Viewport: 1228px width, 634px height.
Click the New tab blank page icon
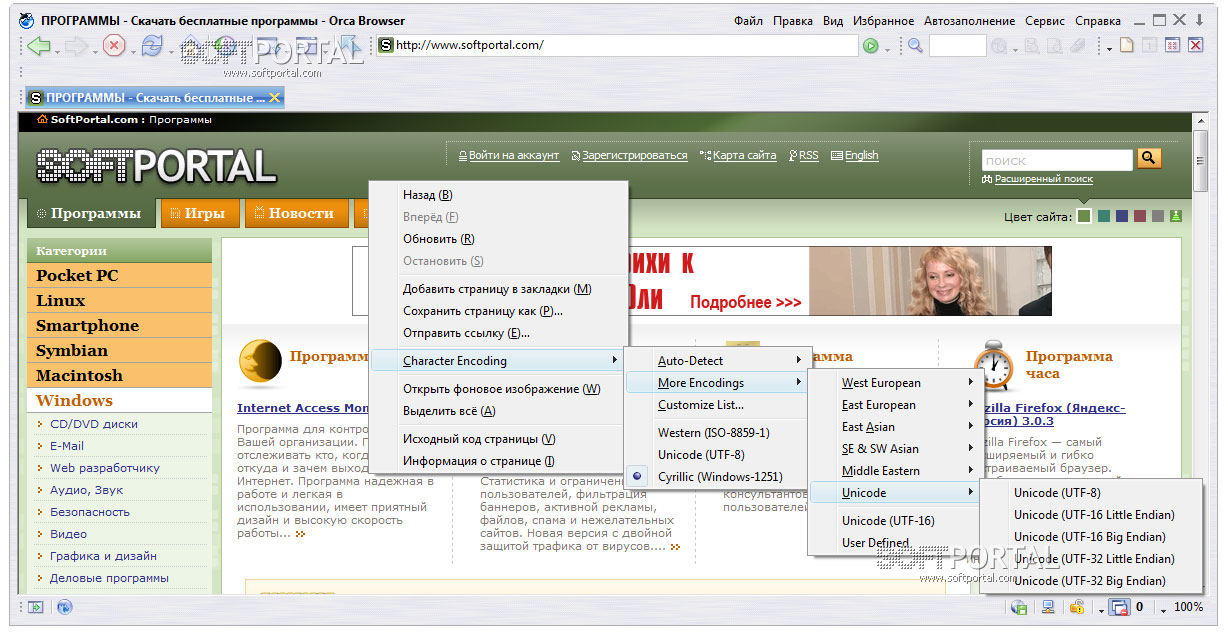pos(1127,45)
